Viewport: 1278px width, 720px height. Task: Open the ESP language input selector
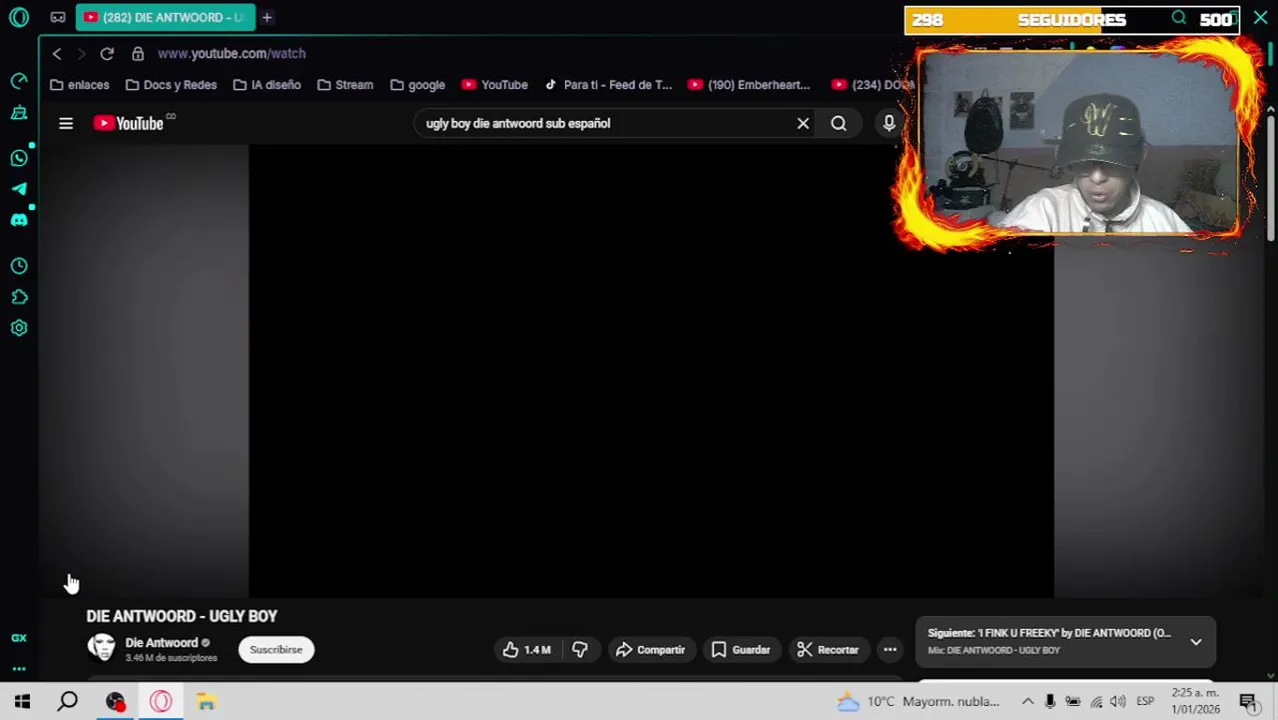1145,702
